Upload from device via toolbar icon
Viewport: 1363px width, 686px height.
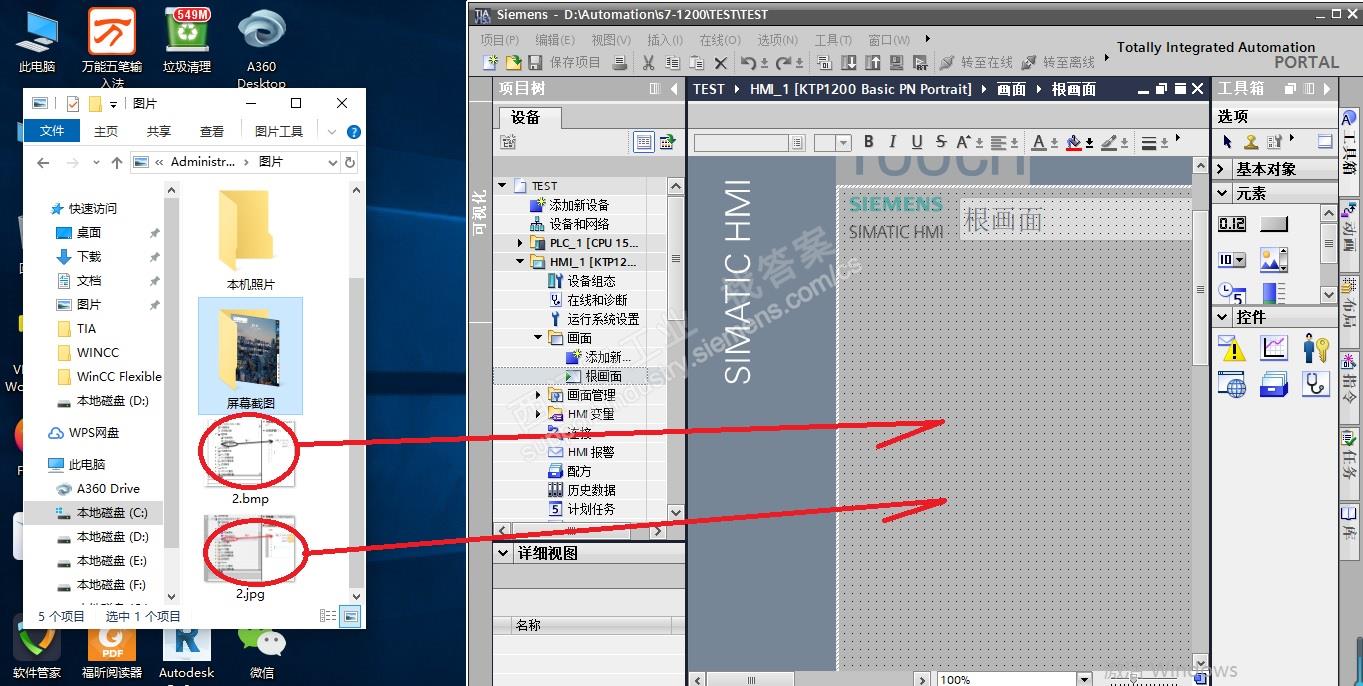(873, 62)
